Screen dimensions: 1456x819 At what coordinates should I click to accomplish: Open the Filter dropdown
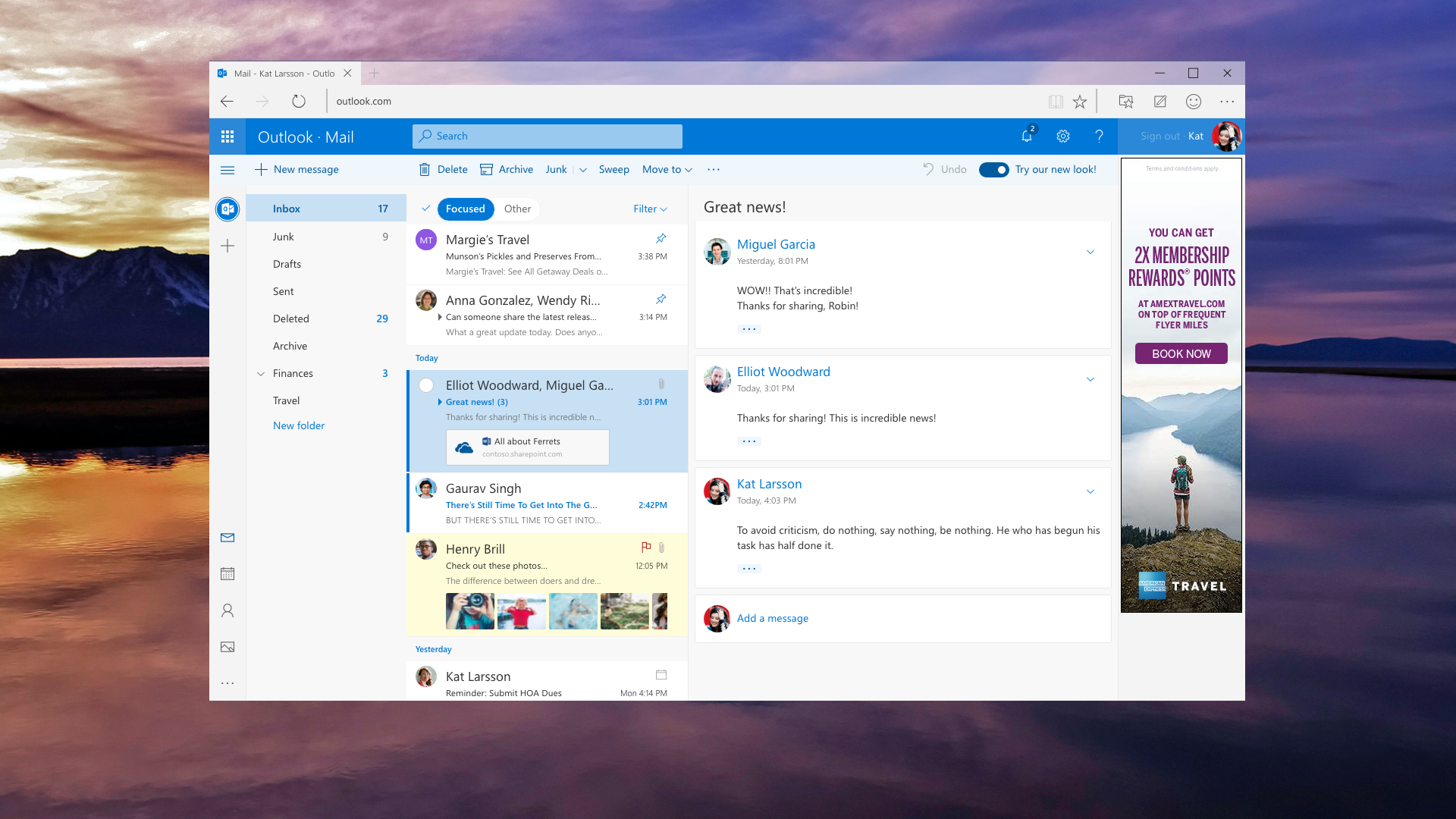[x=650, y=209]
